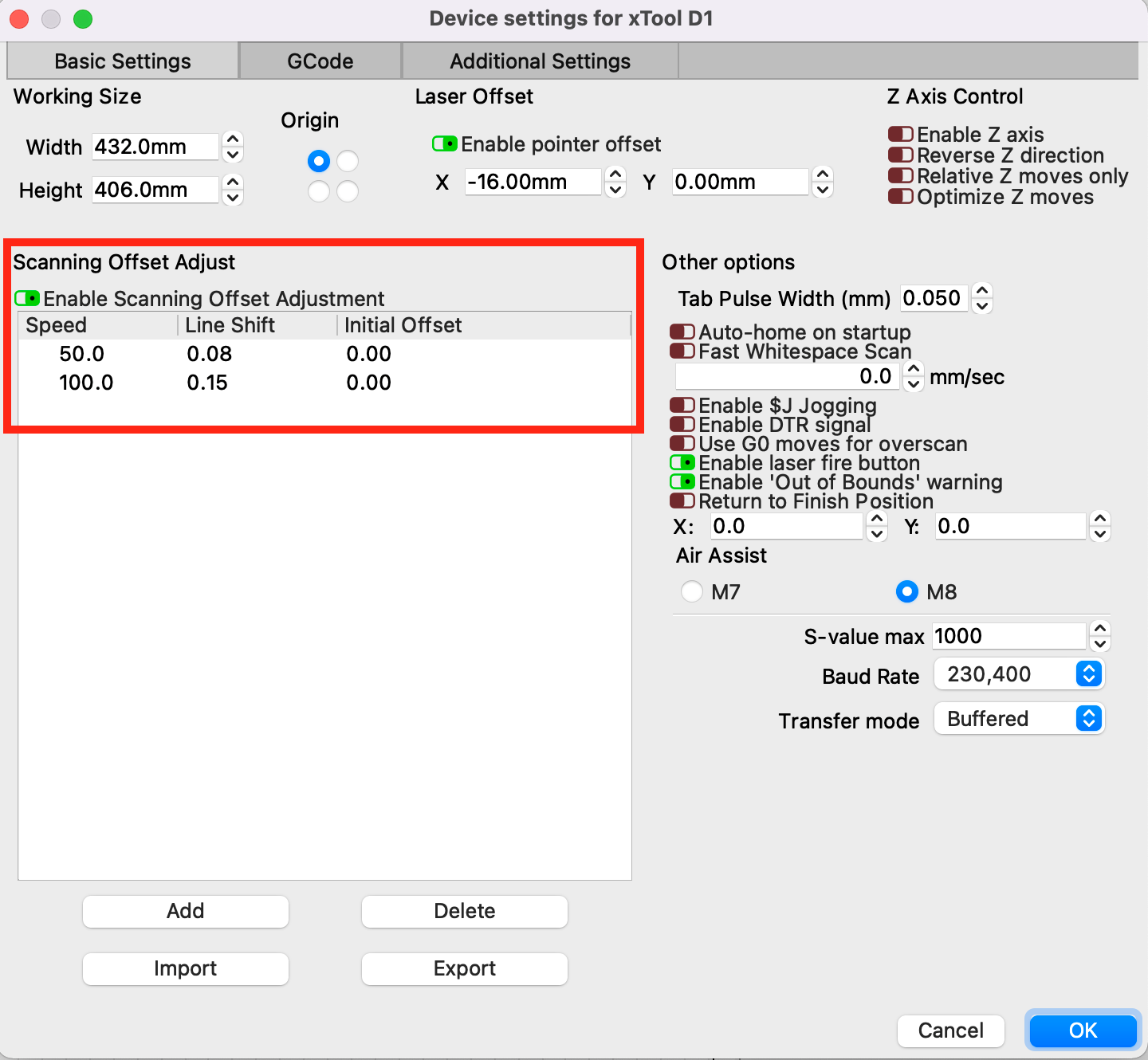Click the Tab Pulse Width value field
Viewport: 1148px width, 1060px height.
[x=934, y=298]
